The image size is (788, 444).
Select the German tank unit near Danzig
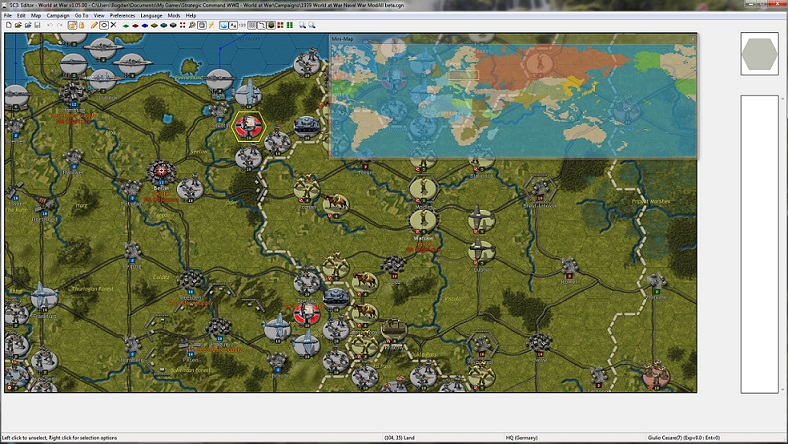(x=307, y=126)
